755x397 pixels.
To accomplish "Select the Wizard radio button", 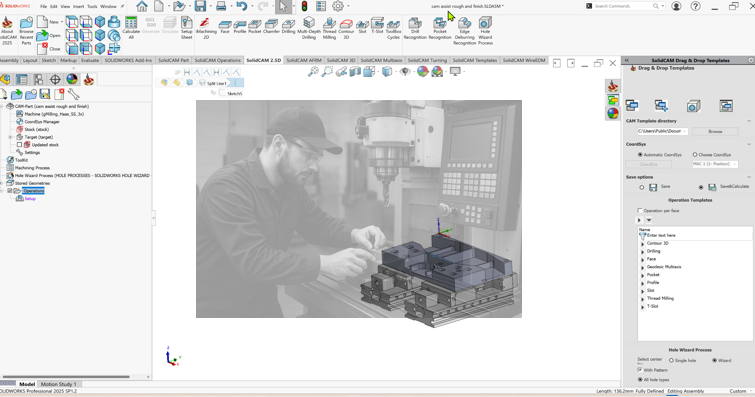I will point(715,360).
